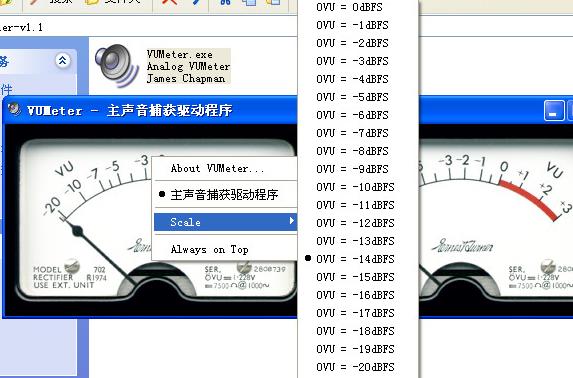Set scale to 0VU = -3dBFS
Image resolution: width=573 pixels, height=378 pixels.
pyautogui.click(x=358, y=61)
